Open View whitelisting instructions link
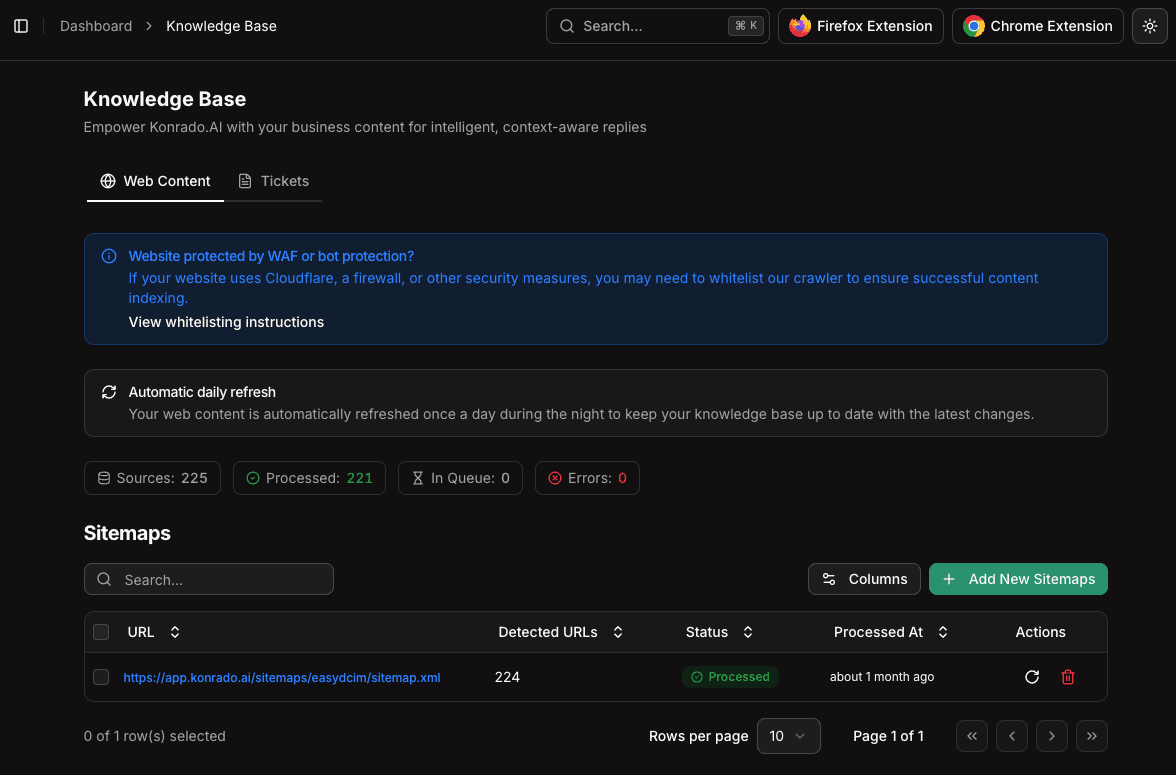 tap(226, 322)
